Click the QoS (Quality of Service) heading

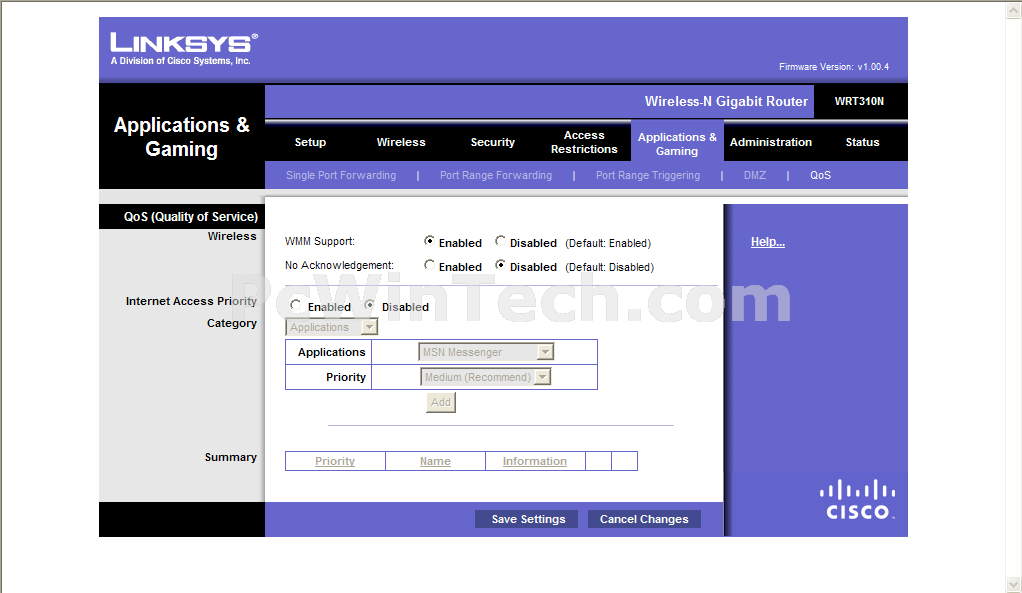pyautogui.click(x=191, y=216)
